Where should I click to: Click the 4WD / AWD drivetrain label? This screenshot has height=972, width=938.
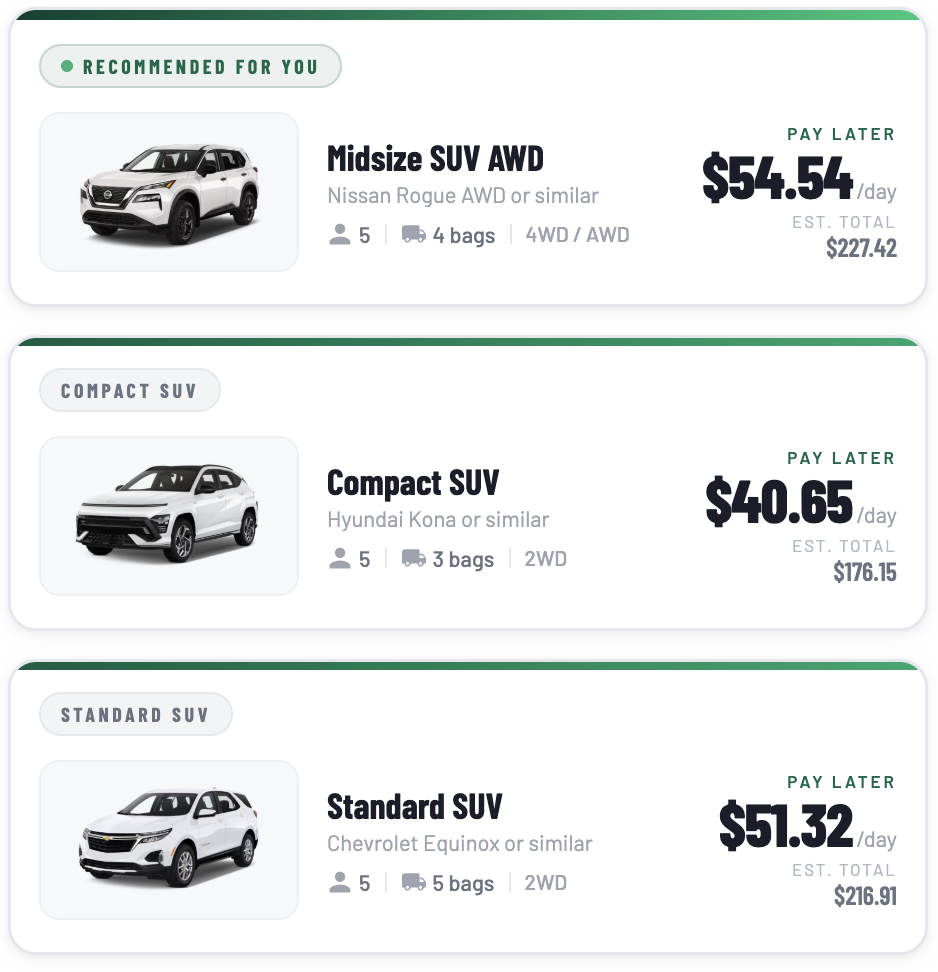pos(577,235)
